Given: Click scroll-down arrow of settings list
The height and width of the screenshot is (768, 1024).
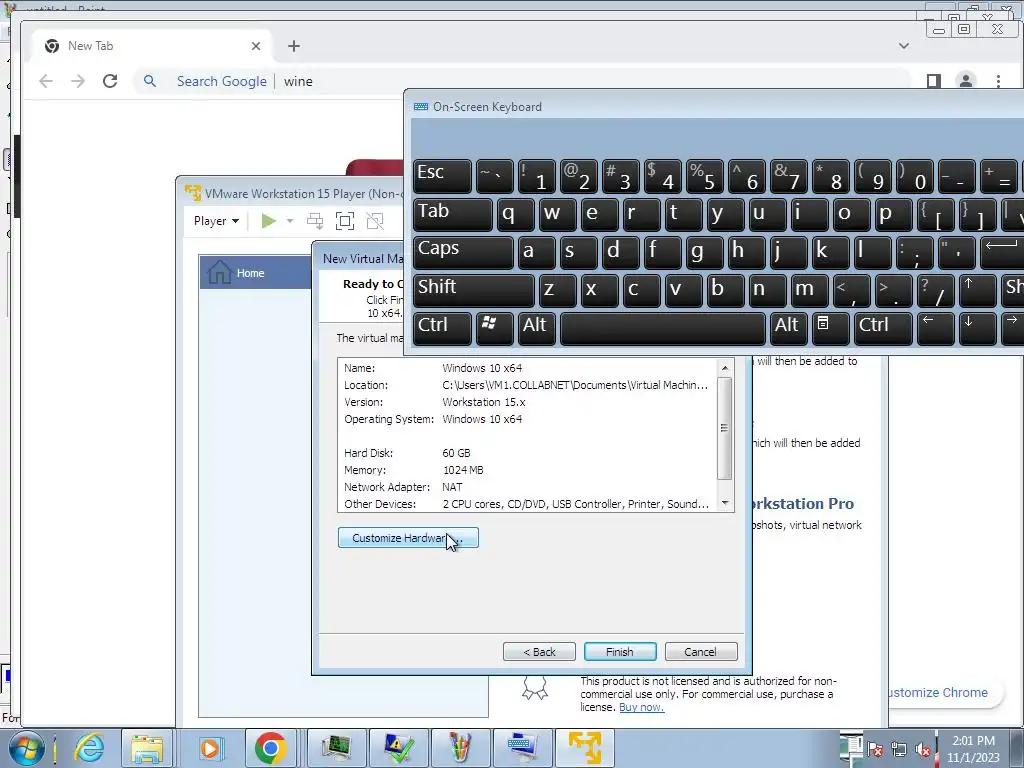Looking at the screenshot, I should pos(725,503).
